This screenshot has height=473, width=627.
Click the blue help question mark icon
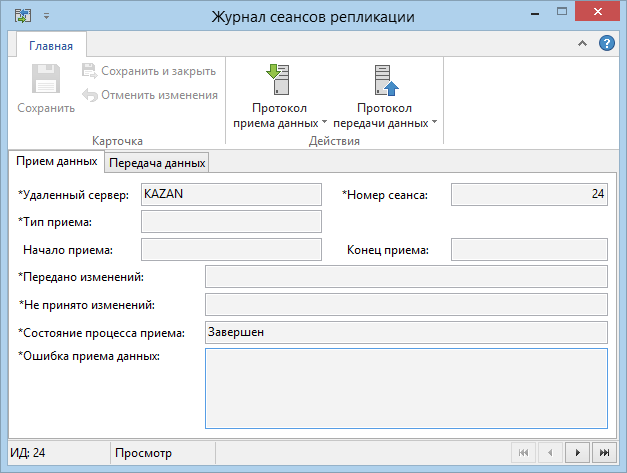607,43
